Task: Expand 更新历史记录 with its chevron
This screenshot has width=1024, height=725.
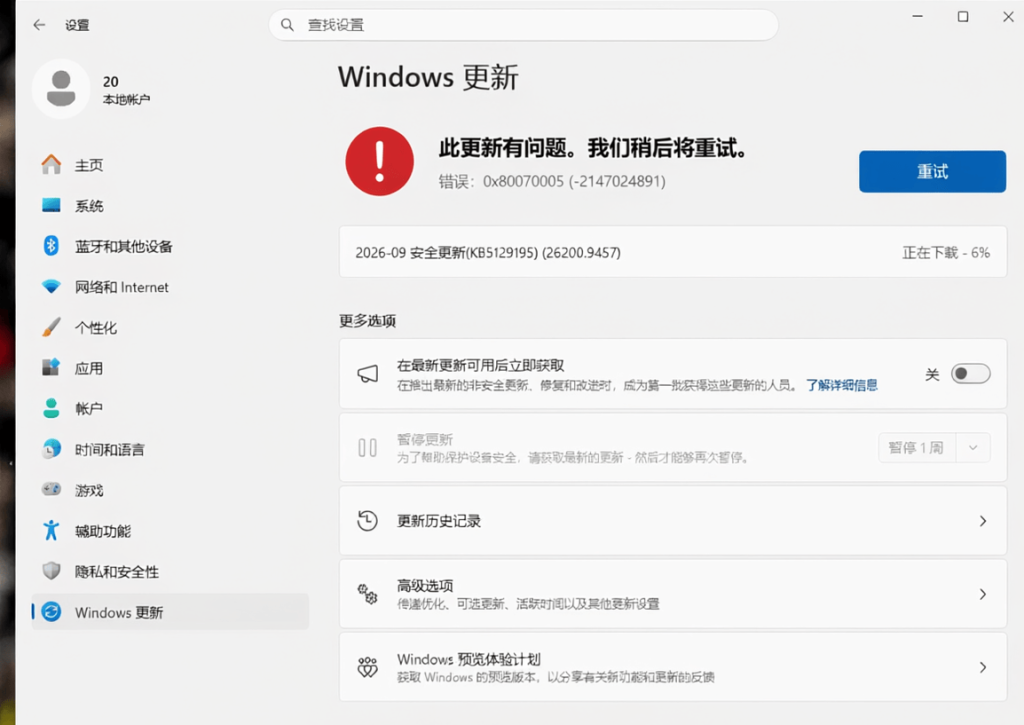Action: click(983, 521)
